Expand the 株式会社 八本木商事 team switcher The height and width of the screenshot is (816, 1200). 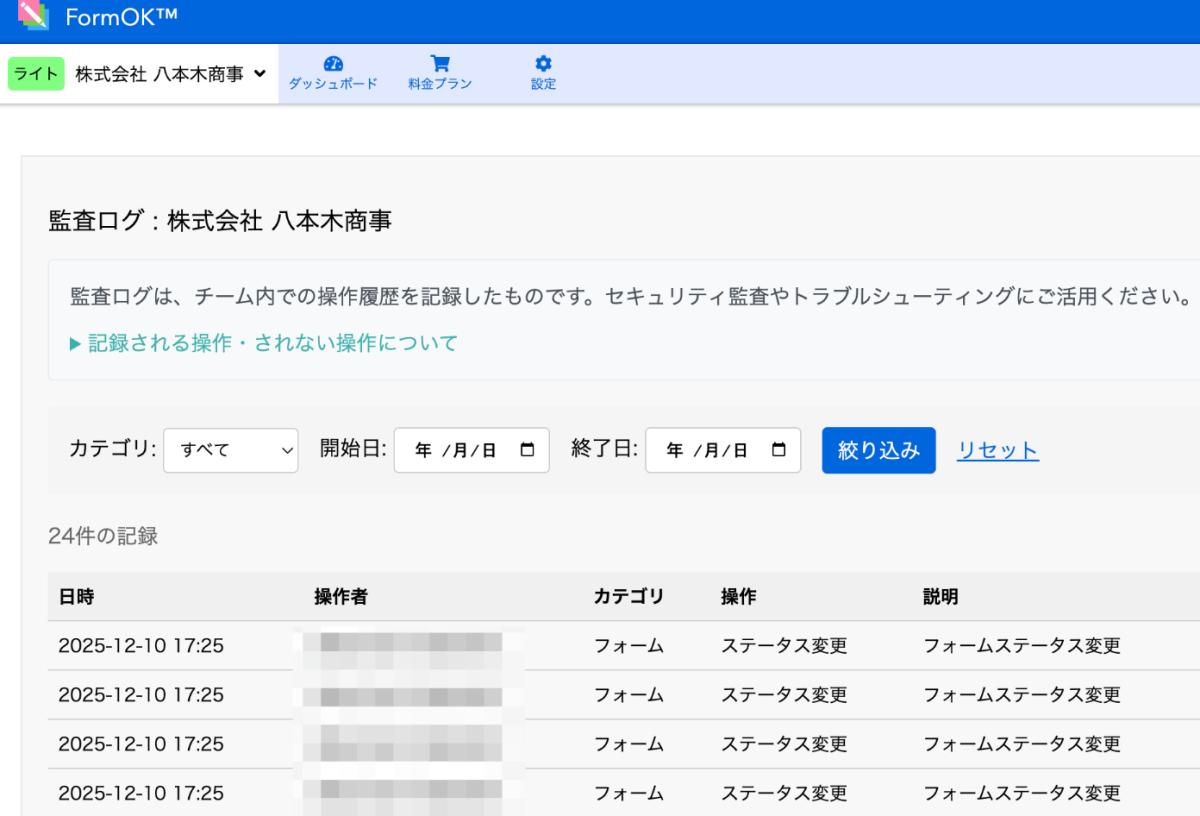[171, 74]
